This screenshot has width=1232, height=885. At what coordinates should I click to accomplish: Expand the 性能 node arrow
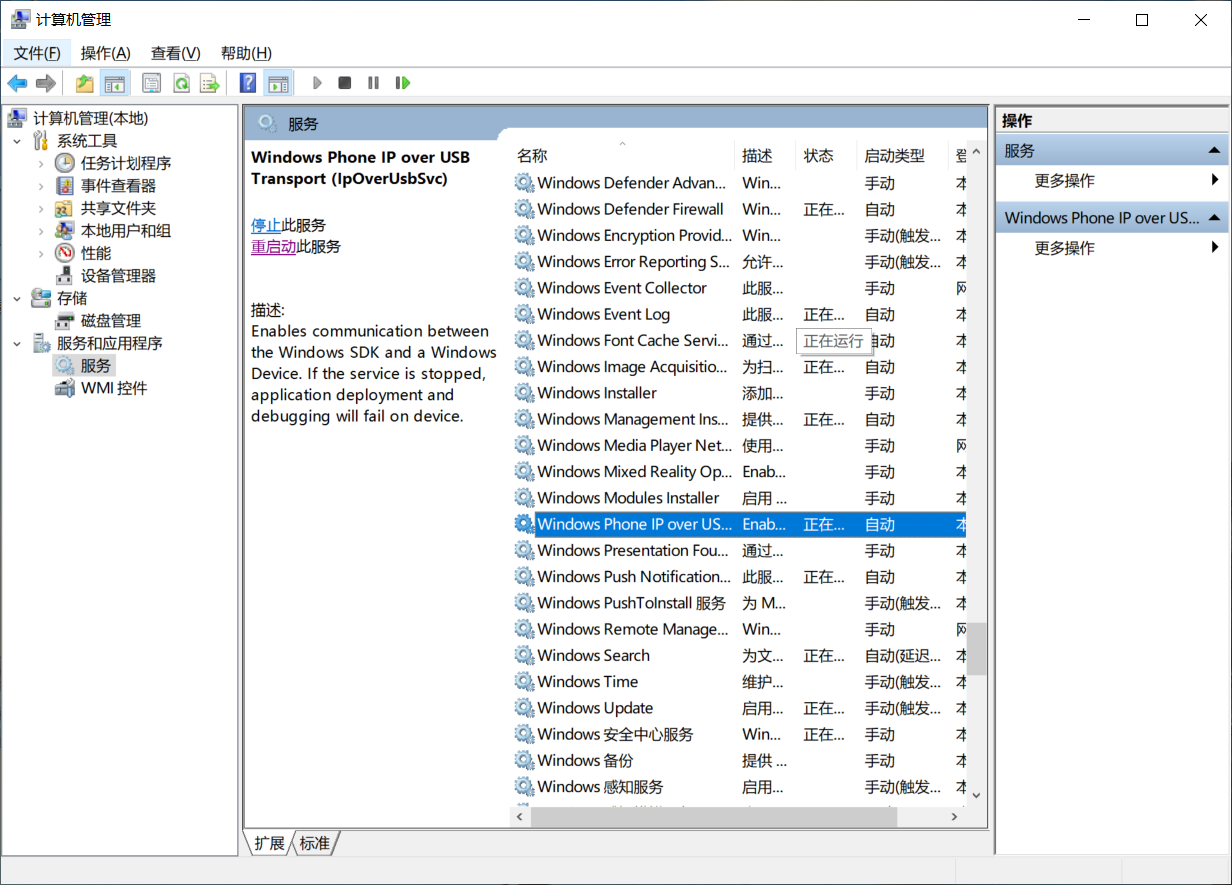[41, 253]
